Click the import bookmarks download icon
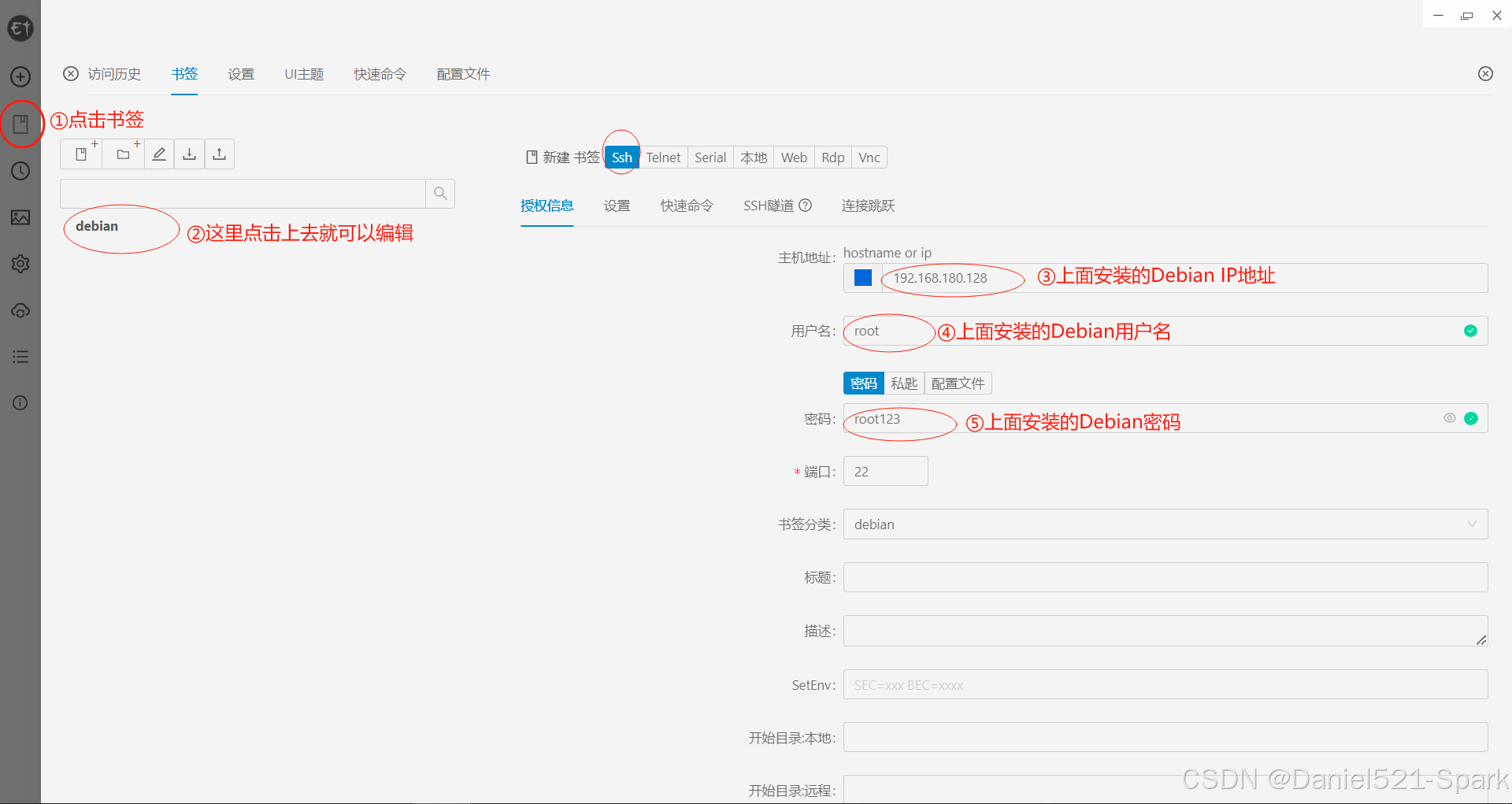Image resolution: width=1512 pixels, height=804 pixels. click(x=189, y=154)
